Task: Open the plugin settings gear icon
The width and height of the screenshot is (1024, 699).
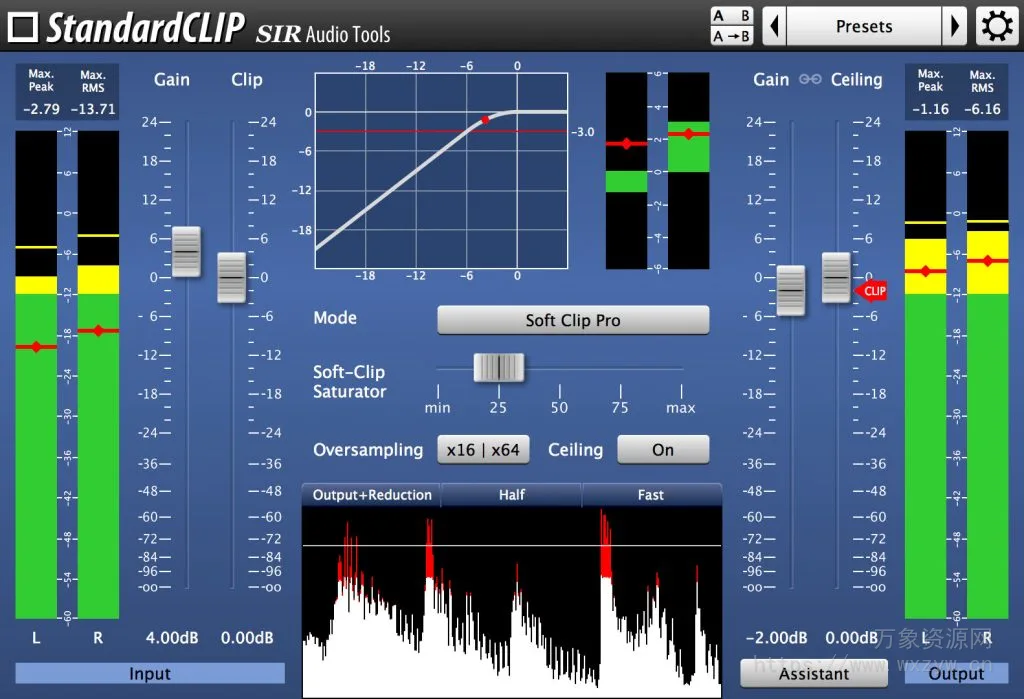Action: click(996, 26)
